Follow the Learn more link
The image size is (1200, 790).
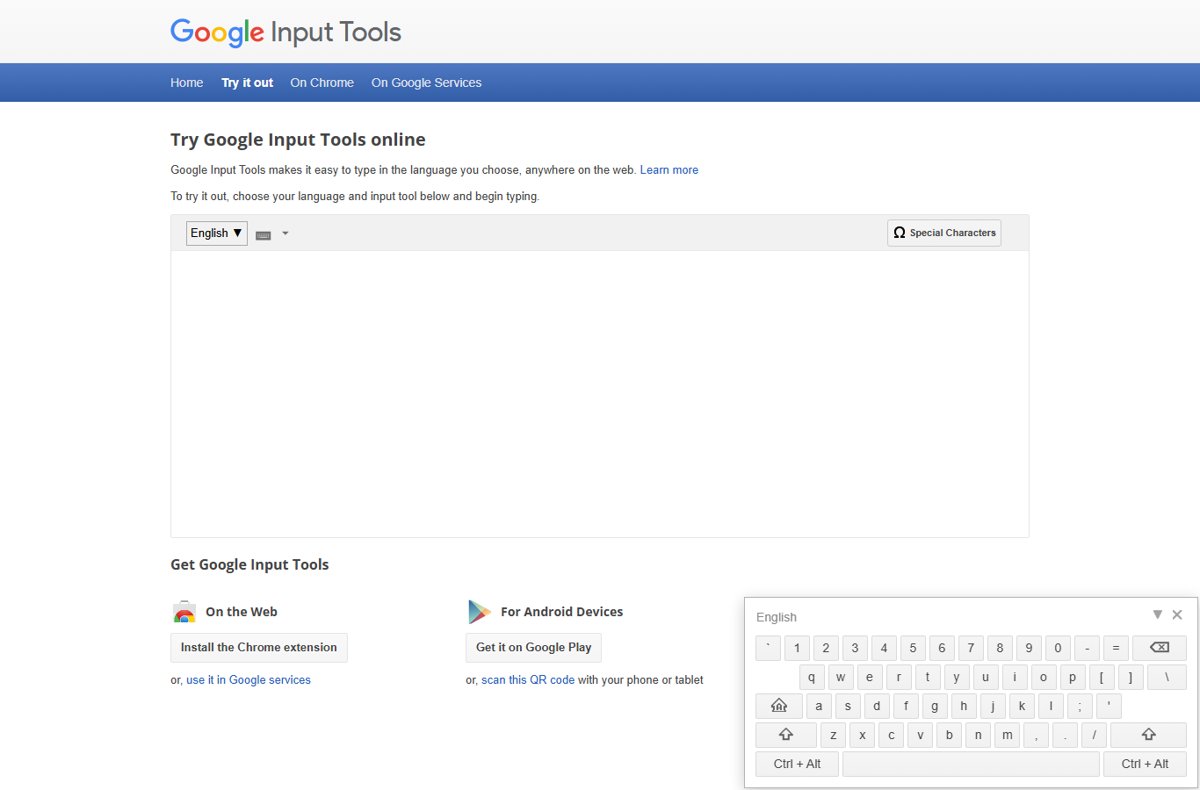click(x=669, y=170)
